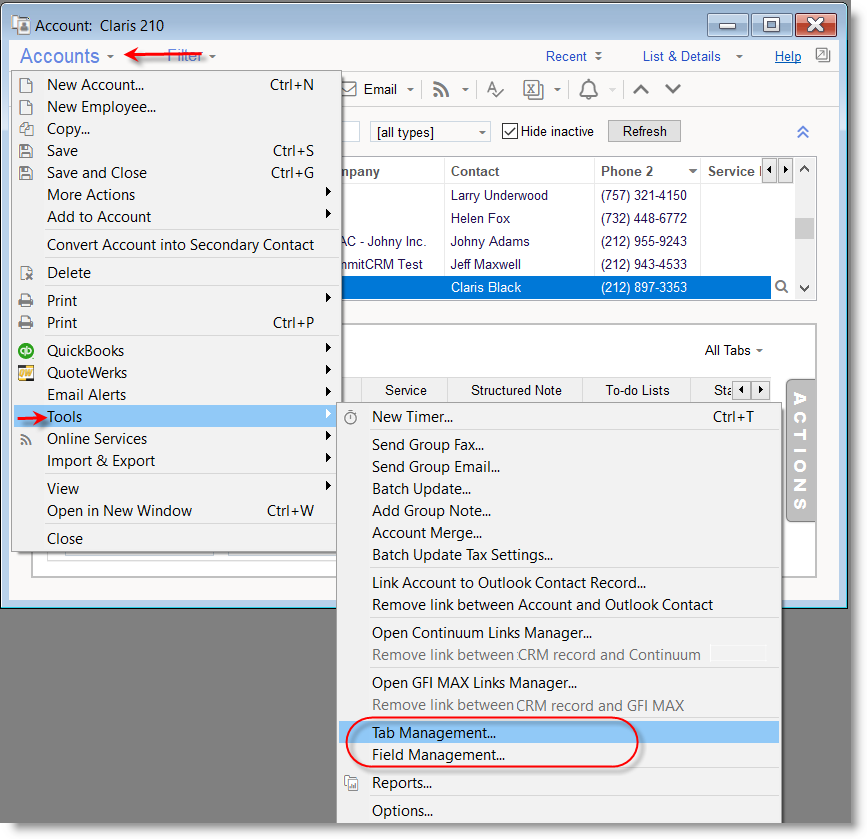Select Tab Management in Tools submenu
This screenshot has width=867, height=839.
434,733
